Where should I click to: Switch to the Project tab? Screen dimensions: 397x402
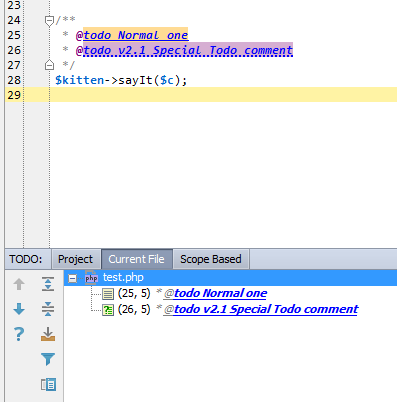coord(76,259)
